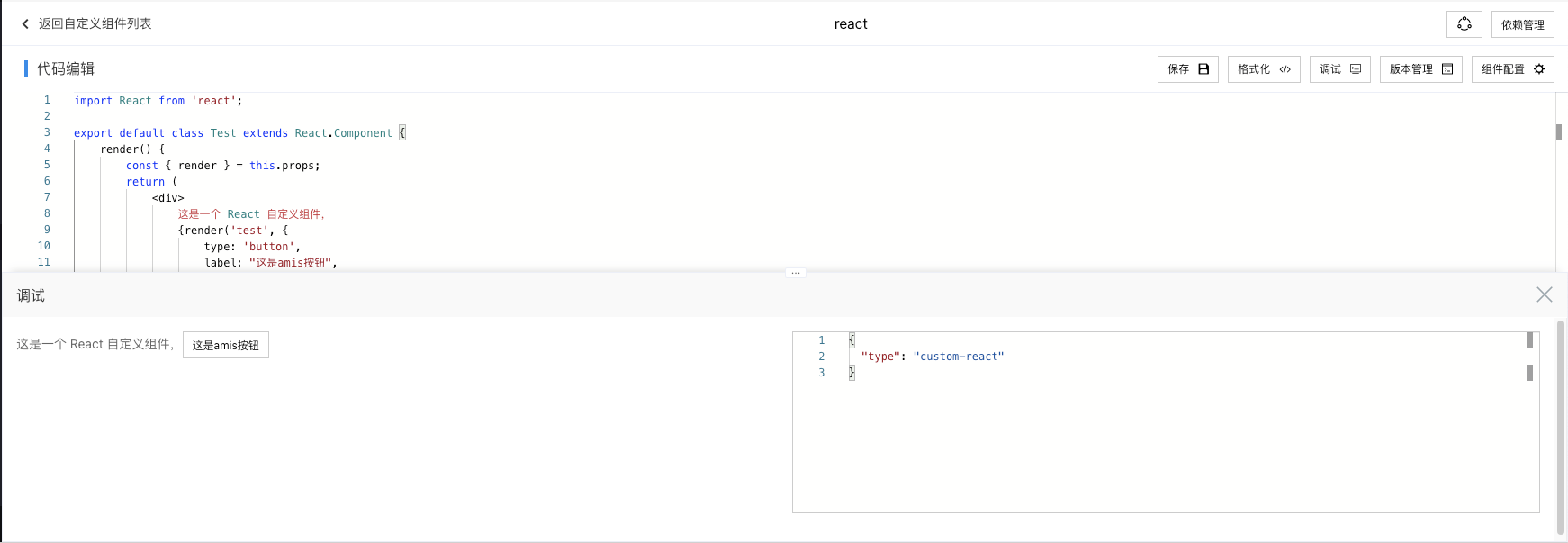Image resolution: width=1568 pixels, height=543 pixels.
Task: Click the <div> tag on line 7
Action: click(167, 198)
